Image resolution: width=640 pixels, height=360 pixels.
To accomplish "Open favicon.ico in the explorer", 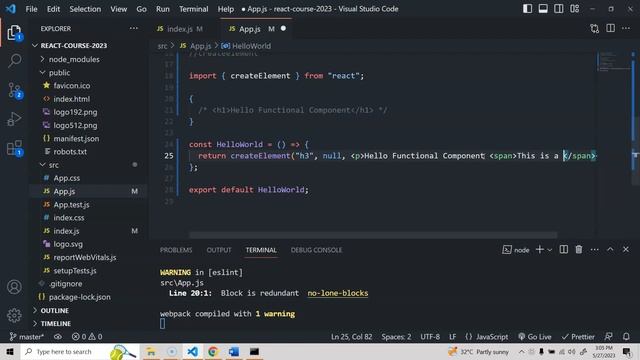I will [72, 86].
